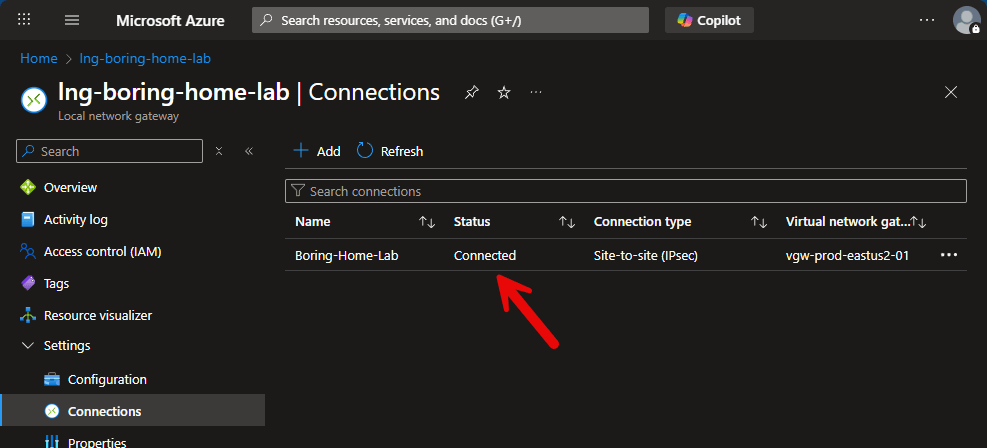Click the Local network gateway subtitle
Viewport: 987px width, 448px height.
pos(118,116)
